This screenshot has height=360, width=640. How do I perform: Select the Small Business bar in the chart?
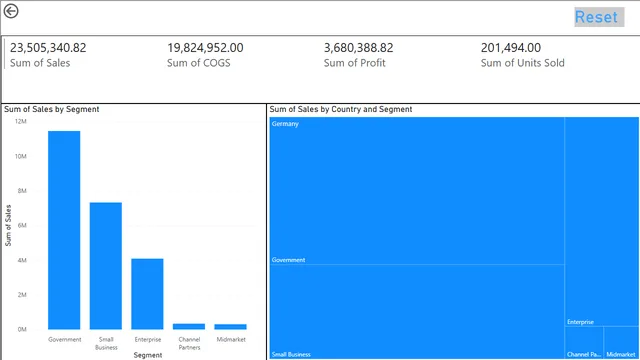106,266
